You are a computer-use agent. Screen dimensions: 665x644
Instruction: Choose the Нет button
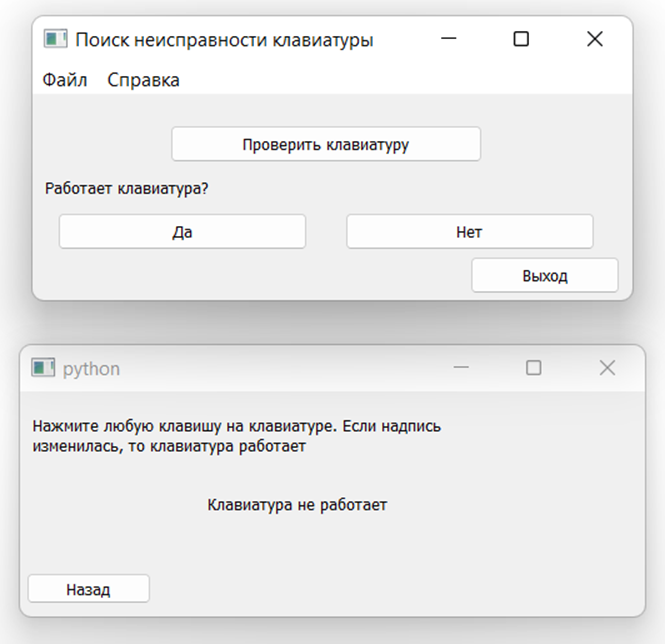pyautogui.click(x=469, y=232)
